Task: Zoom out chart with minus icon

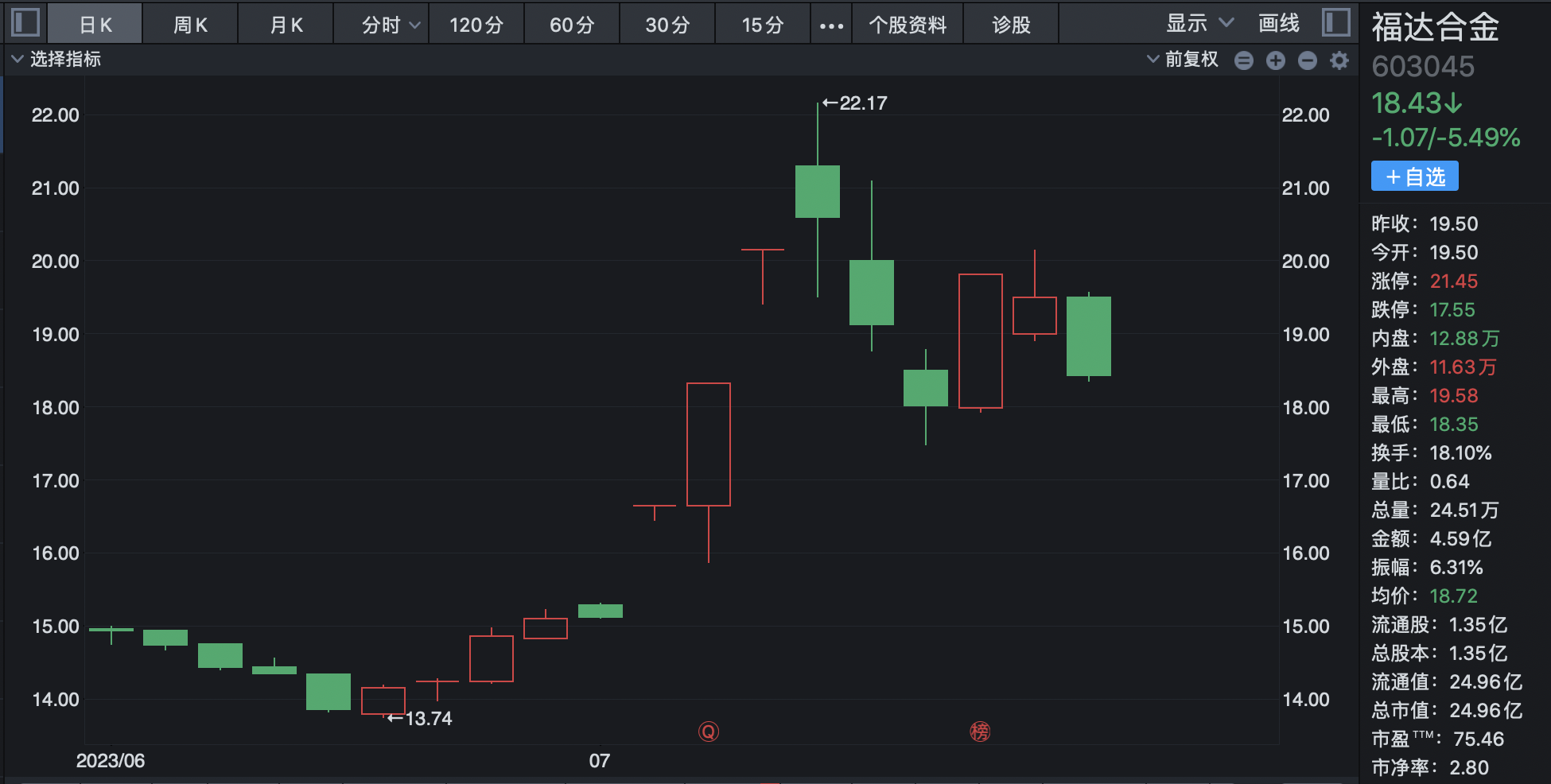Action: tap(1308, 60)
